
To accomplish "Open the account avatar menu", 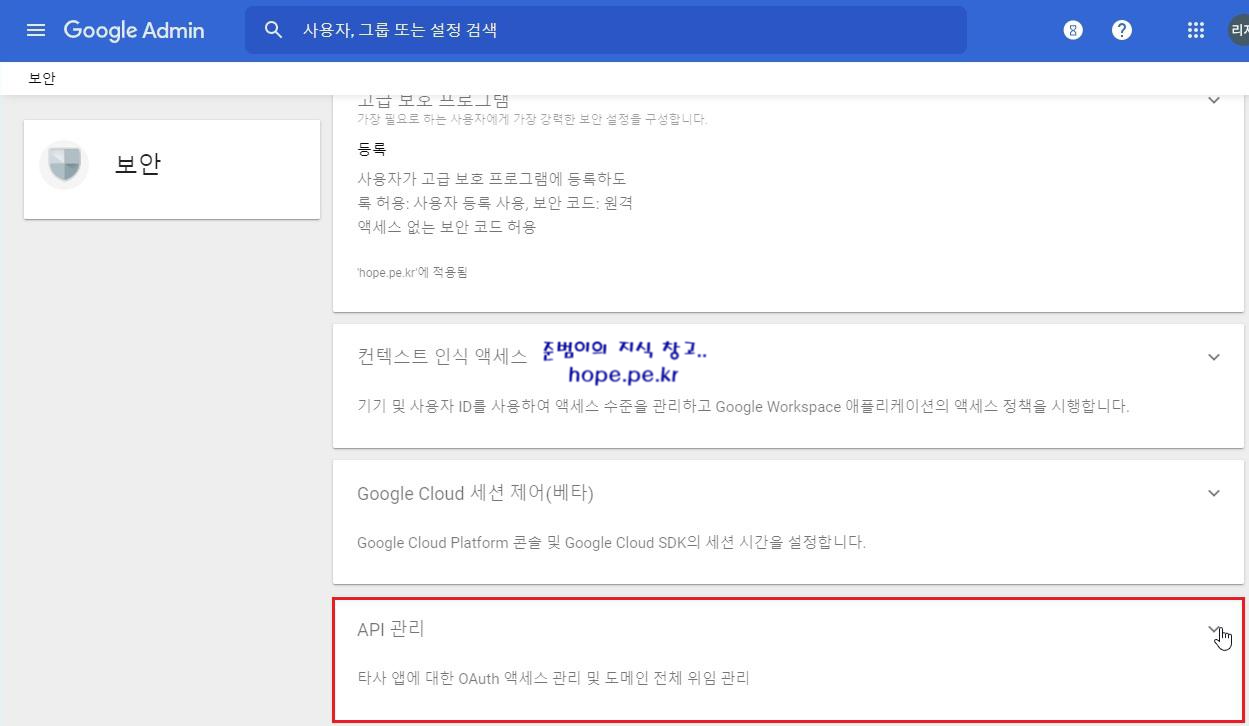I will click(x=1239, y=30).
